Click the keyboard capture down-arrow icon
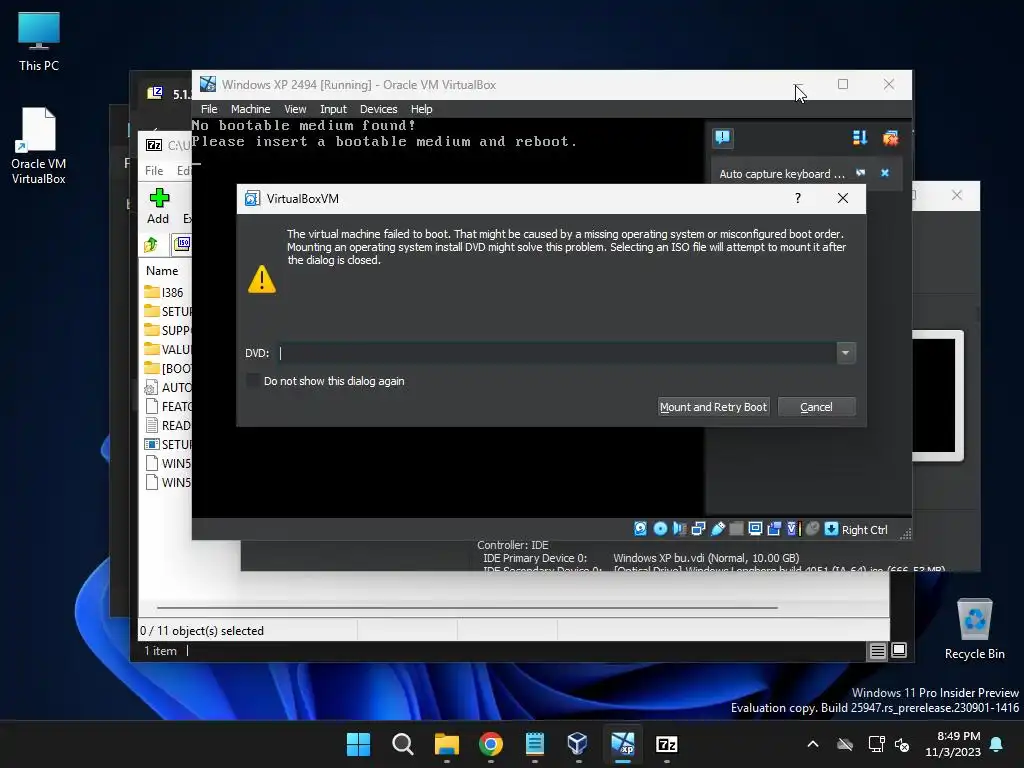The height and width of the screenshot is (768, 1024). click(831, 528)
